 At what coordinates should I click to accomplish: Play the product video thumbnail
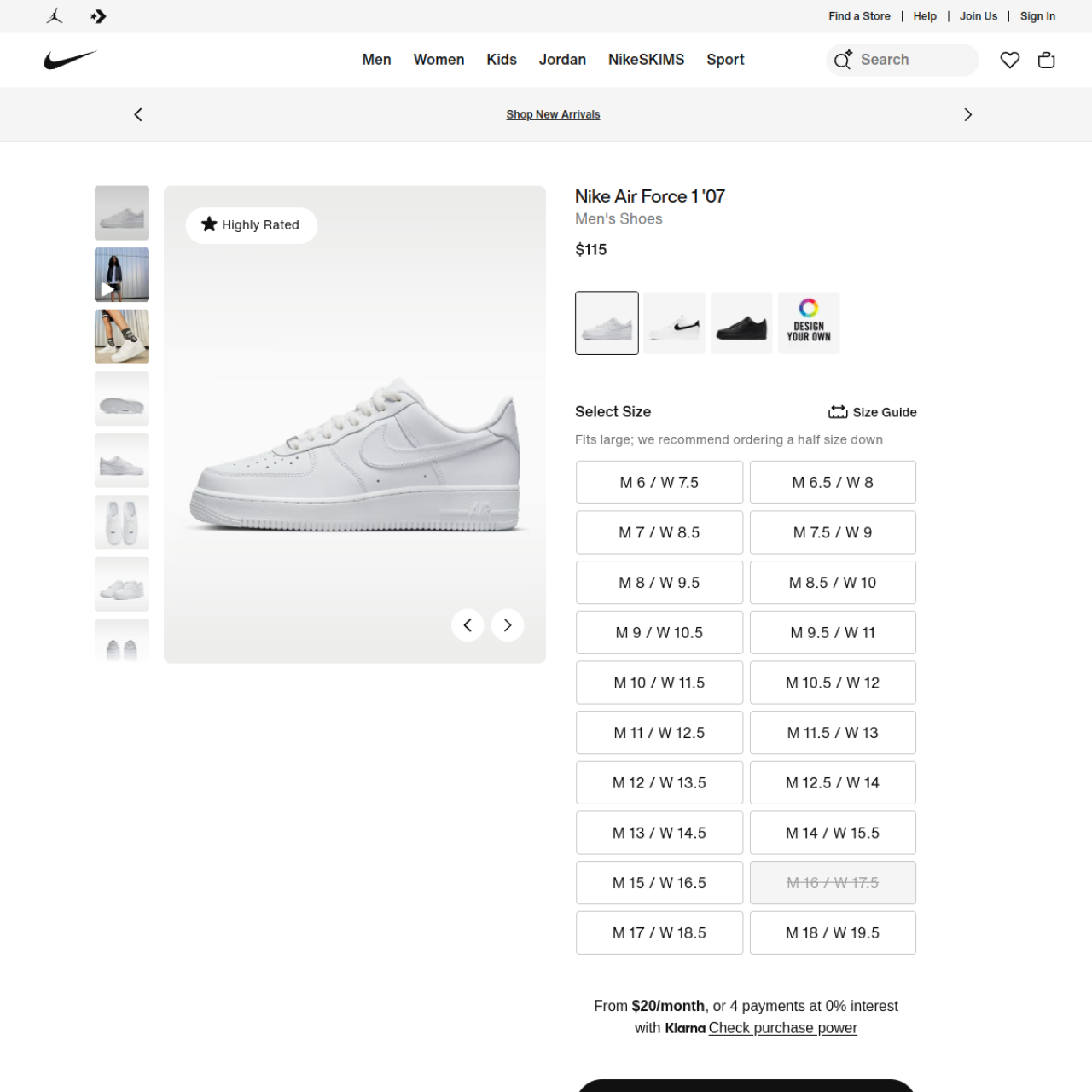[122, 275]
